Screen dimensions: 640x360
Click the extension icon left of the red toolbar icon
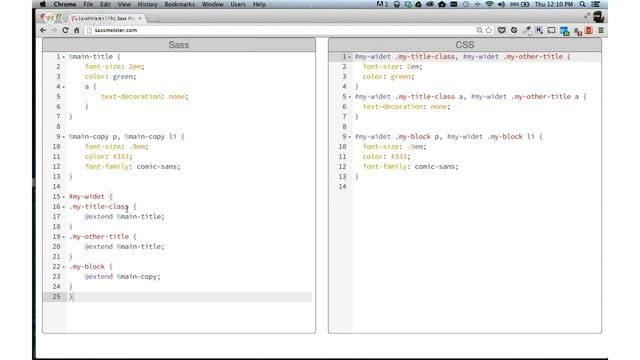[578, 31]
